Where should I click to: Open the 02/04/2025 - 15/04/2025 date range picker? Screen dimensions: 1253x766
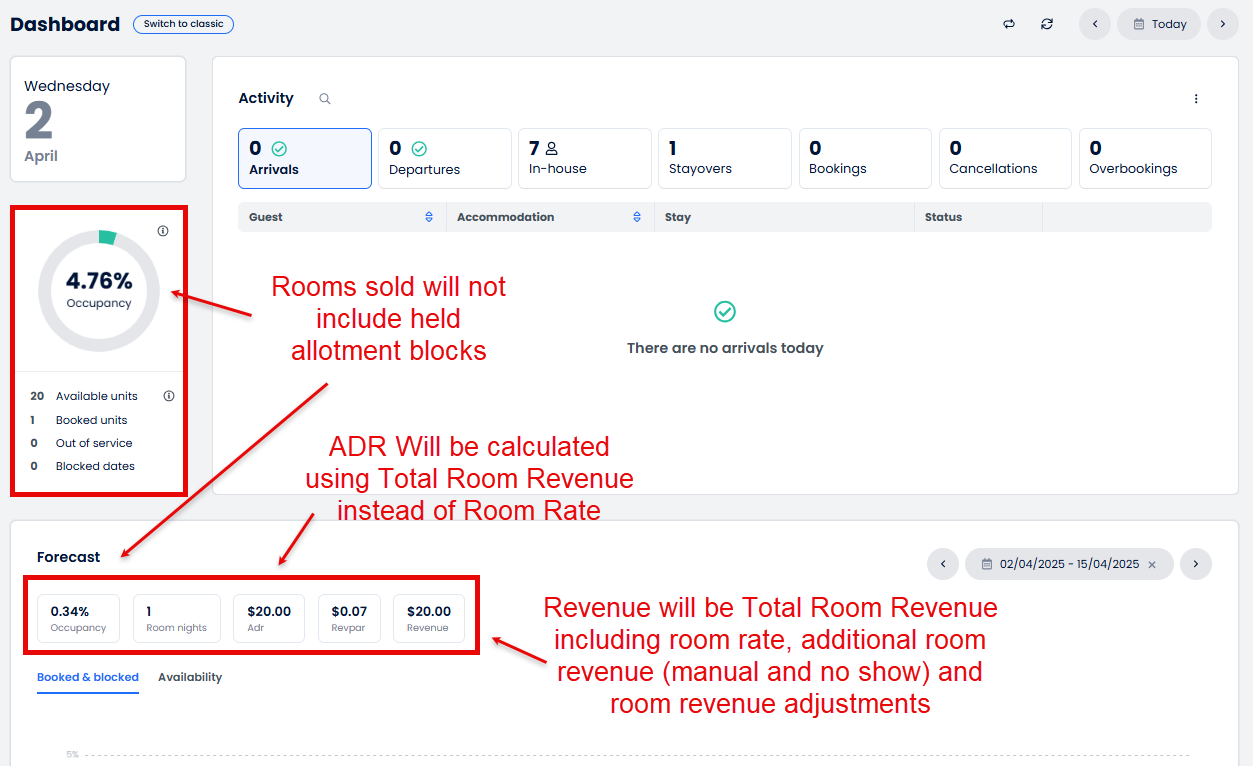(x=1060, y=563)
